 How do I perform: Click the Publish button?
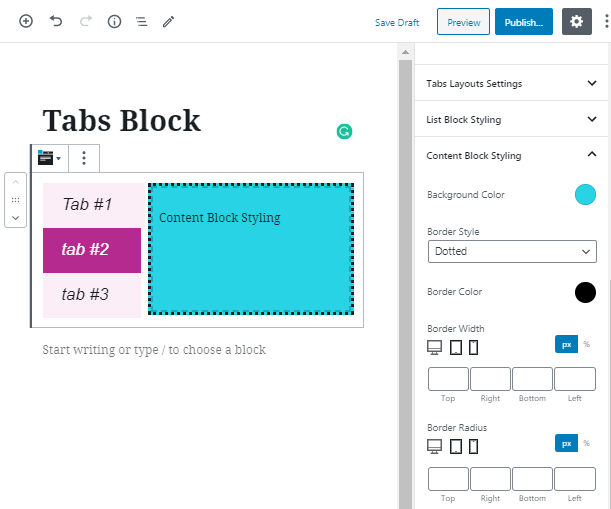pyautogui.click(x=524, y=22)
